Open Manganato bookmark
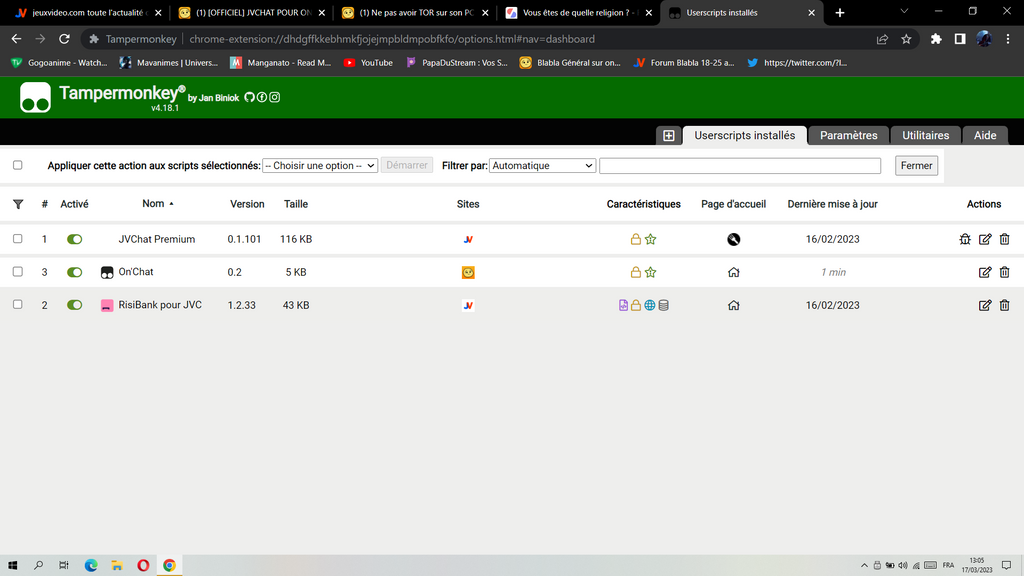The image size is (1024, 576). [281, 63]
